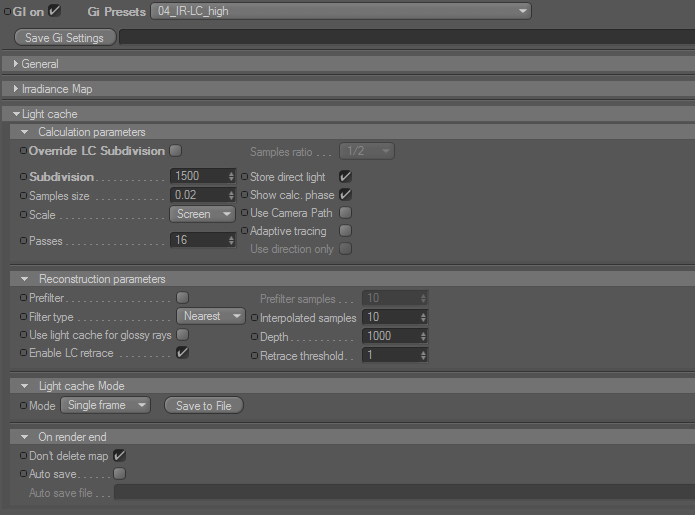Uncheck the Store direct light option

point(345,176)
